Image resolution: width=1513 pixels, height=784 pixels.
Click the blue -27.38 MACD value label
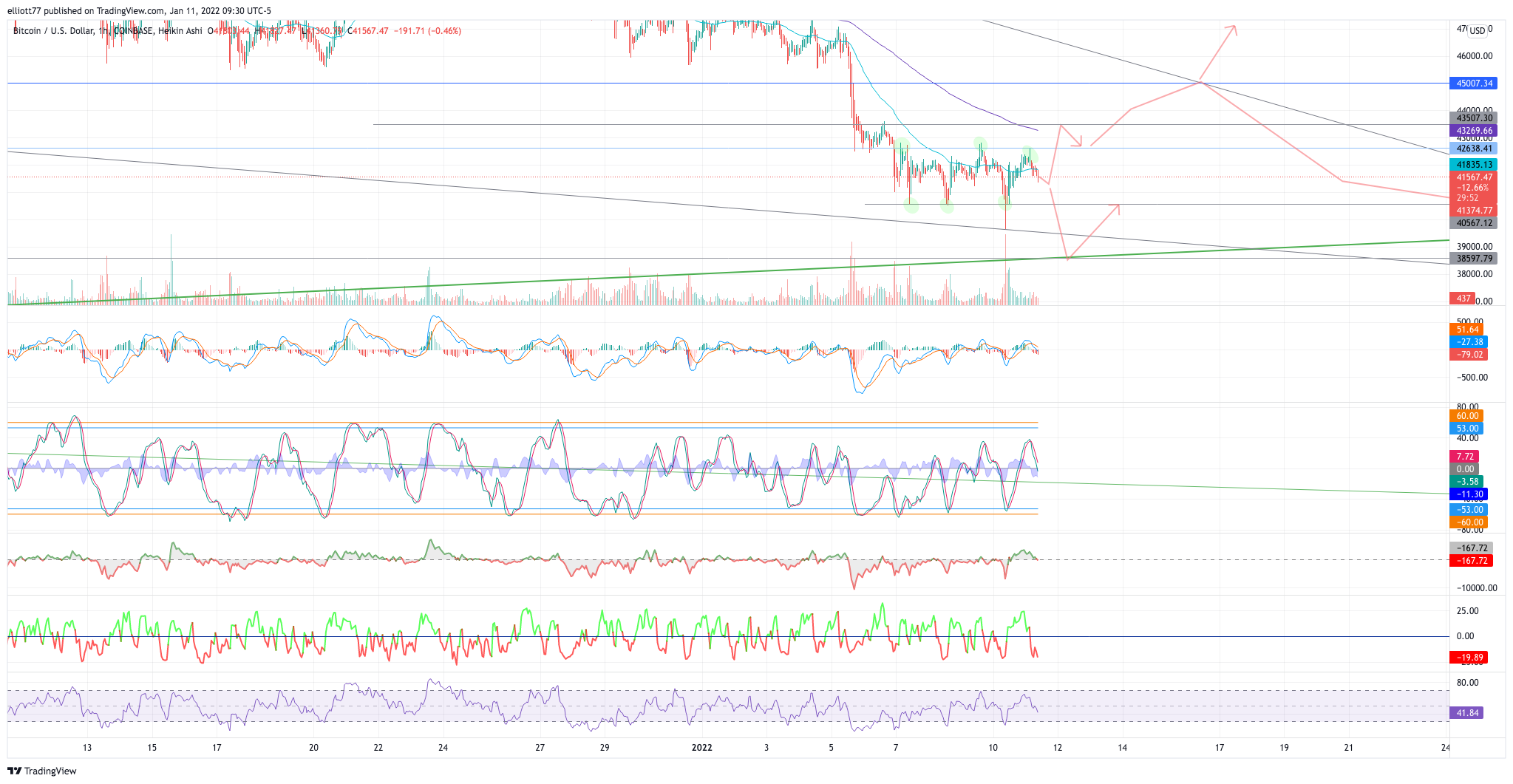click(1467, 342)
